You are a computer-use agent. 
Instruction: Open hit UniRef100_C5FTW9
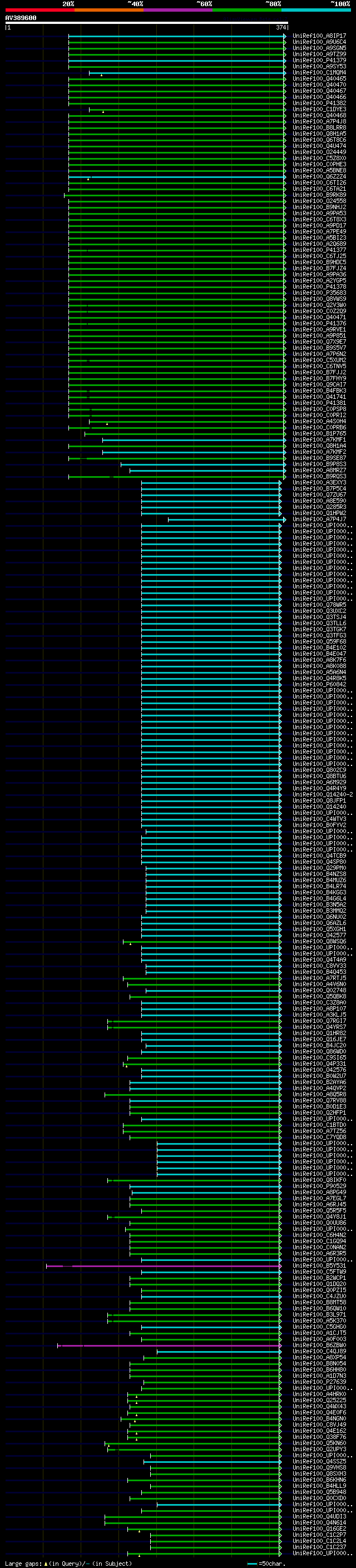(319, 1272)
